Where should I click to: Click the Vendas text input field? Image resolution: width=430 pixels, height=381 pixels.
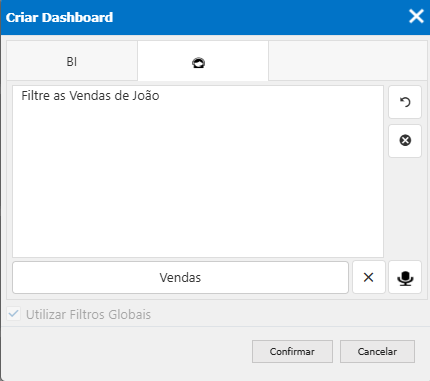tap(180, 277)
